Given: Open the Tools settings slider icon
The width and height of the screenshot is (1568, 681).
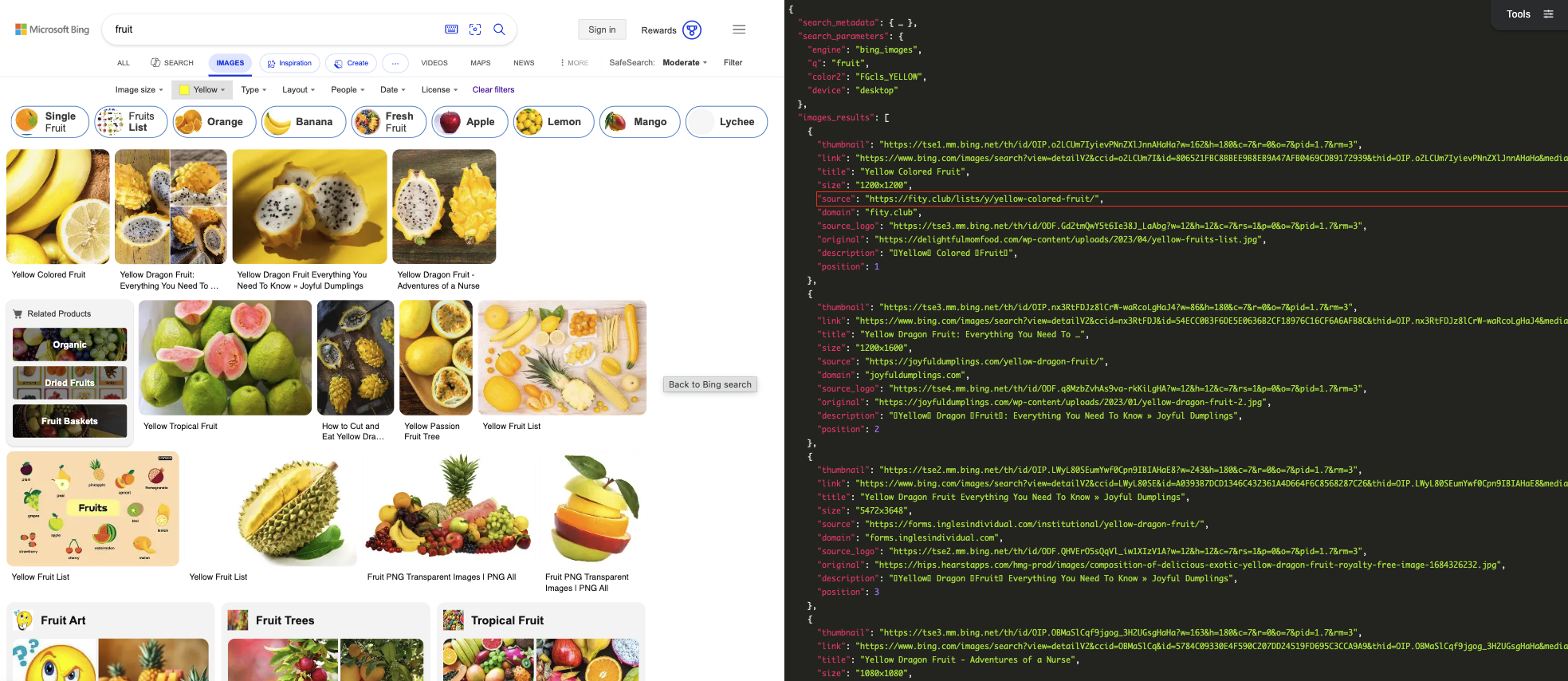Looking at the screenshot, I should click(1548, 14).
